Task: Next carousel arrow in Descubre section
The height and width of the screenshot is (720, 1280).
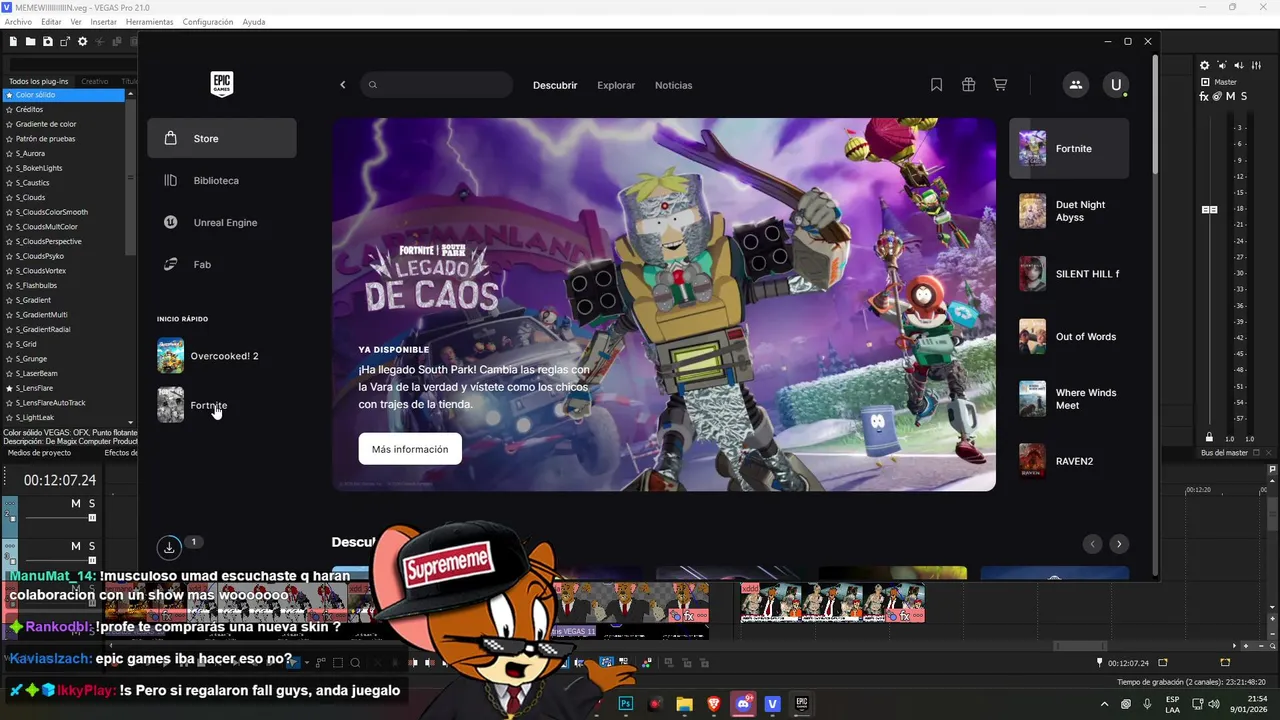Action: 1119,544
